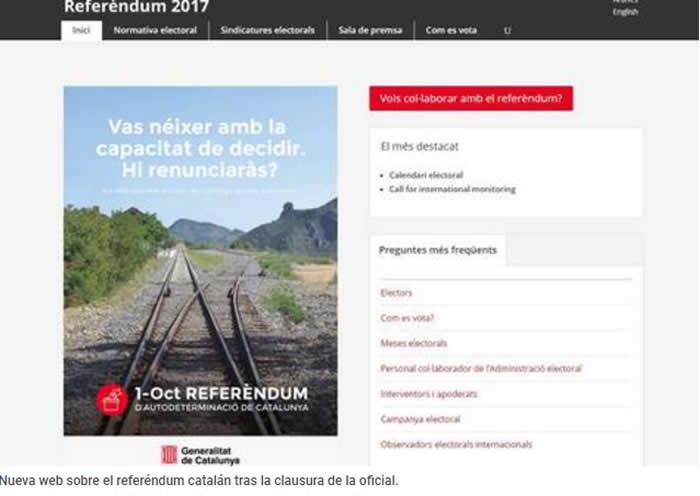Viewport: 700px width, 496px height.
Task: Go to Sindicatures electorals section
Action: (267, 30)
